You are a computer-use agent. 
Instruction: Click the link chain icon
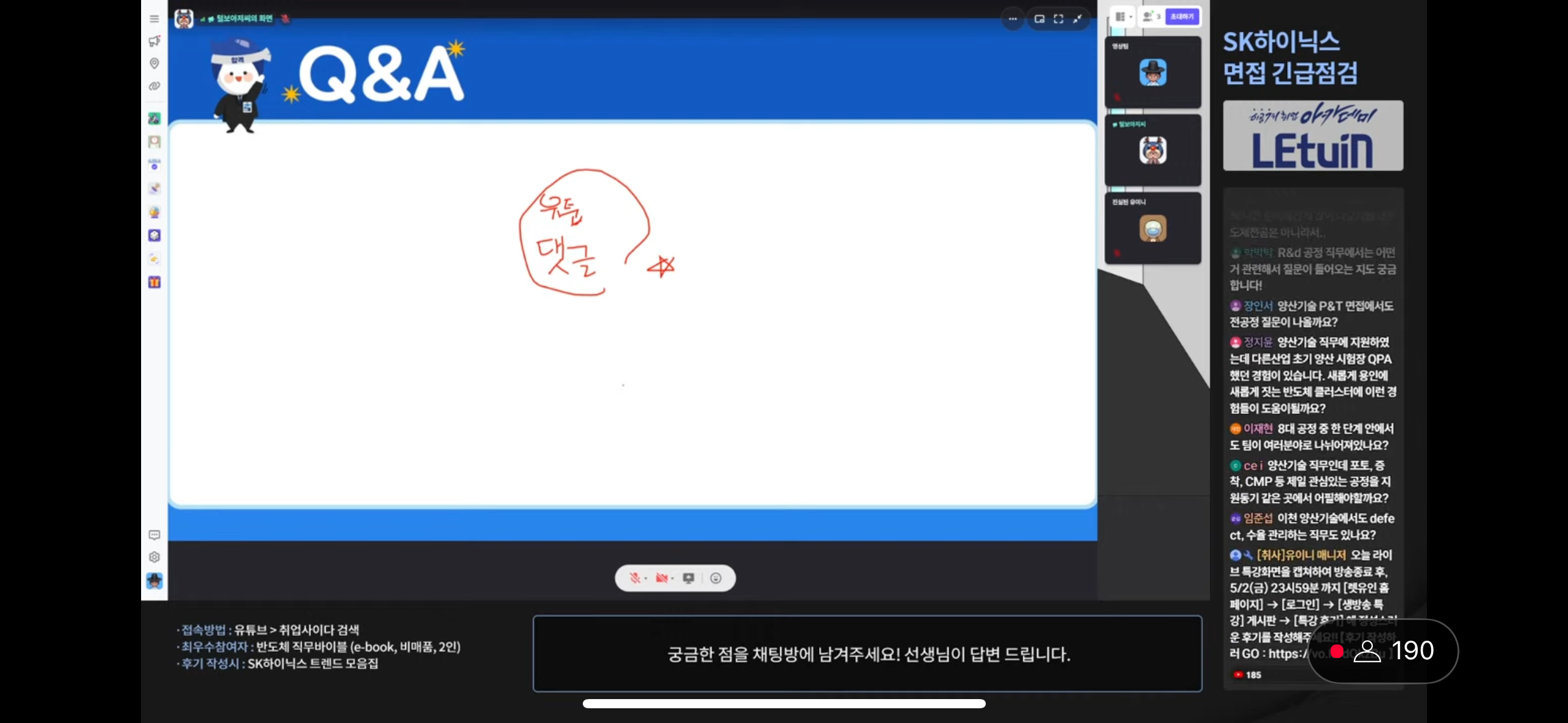(154, 86)
